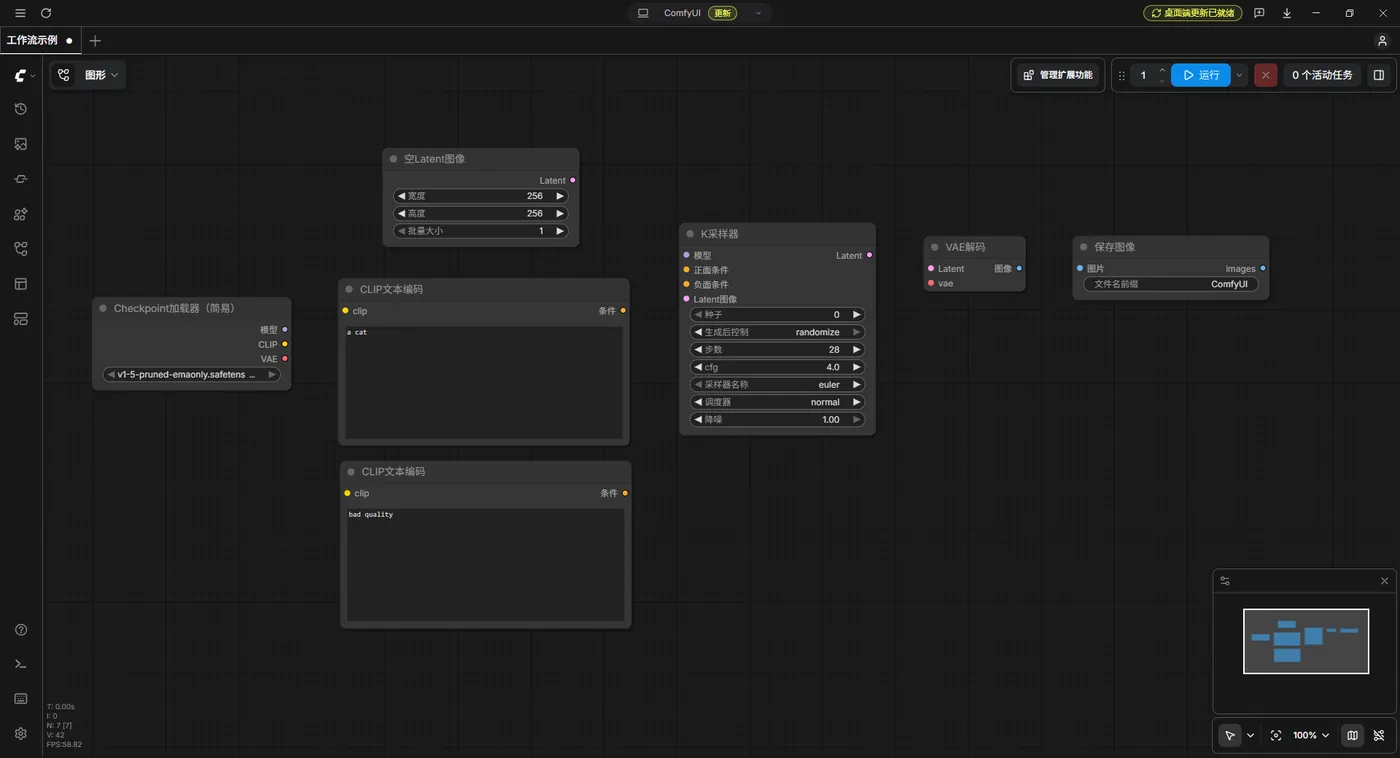Toggle link visibility in canvas toolbar
1400x758 pixels.
point(1379,735)
